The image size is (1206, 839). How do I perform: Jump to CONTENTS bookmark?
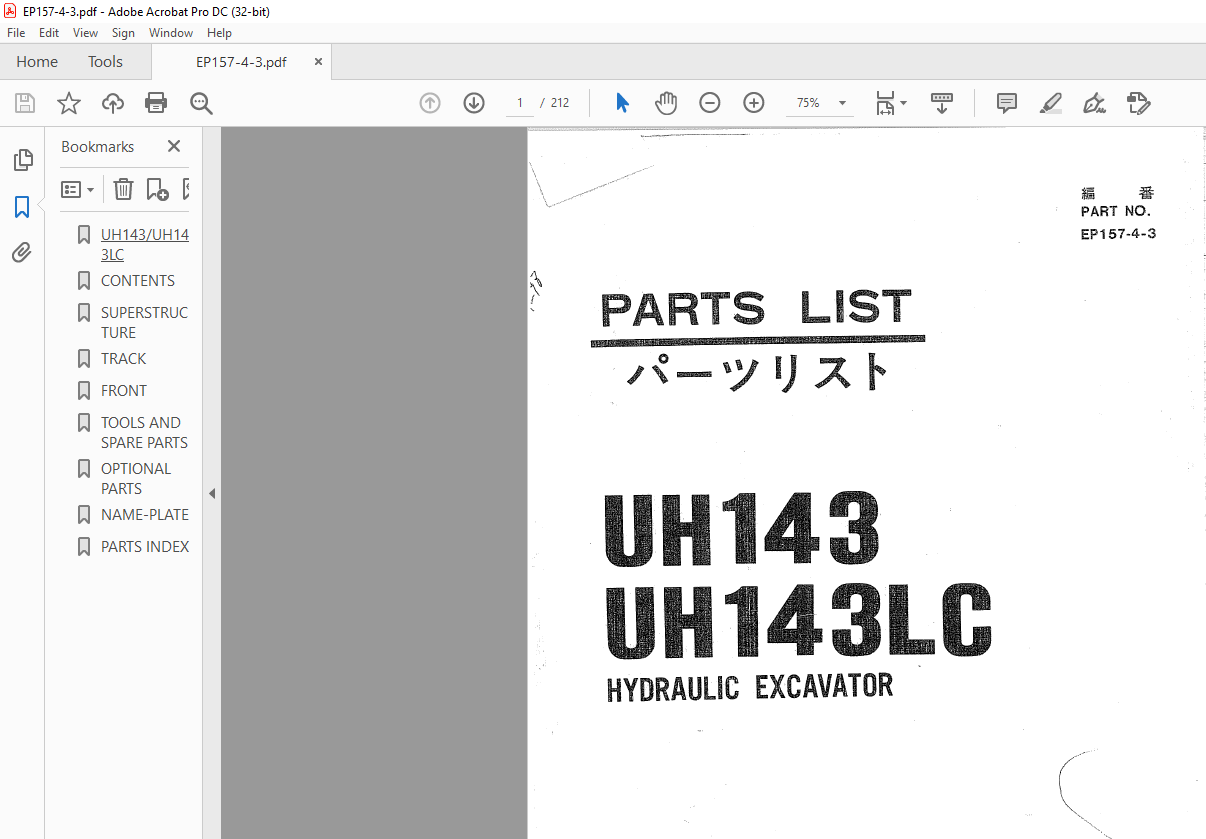pos(138,281)
